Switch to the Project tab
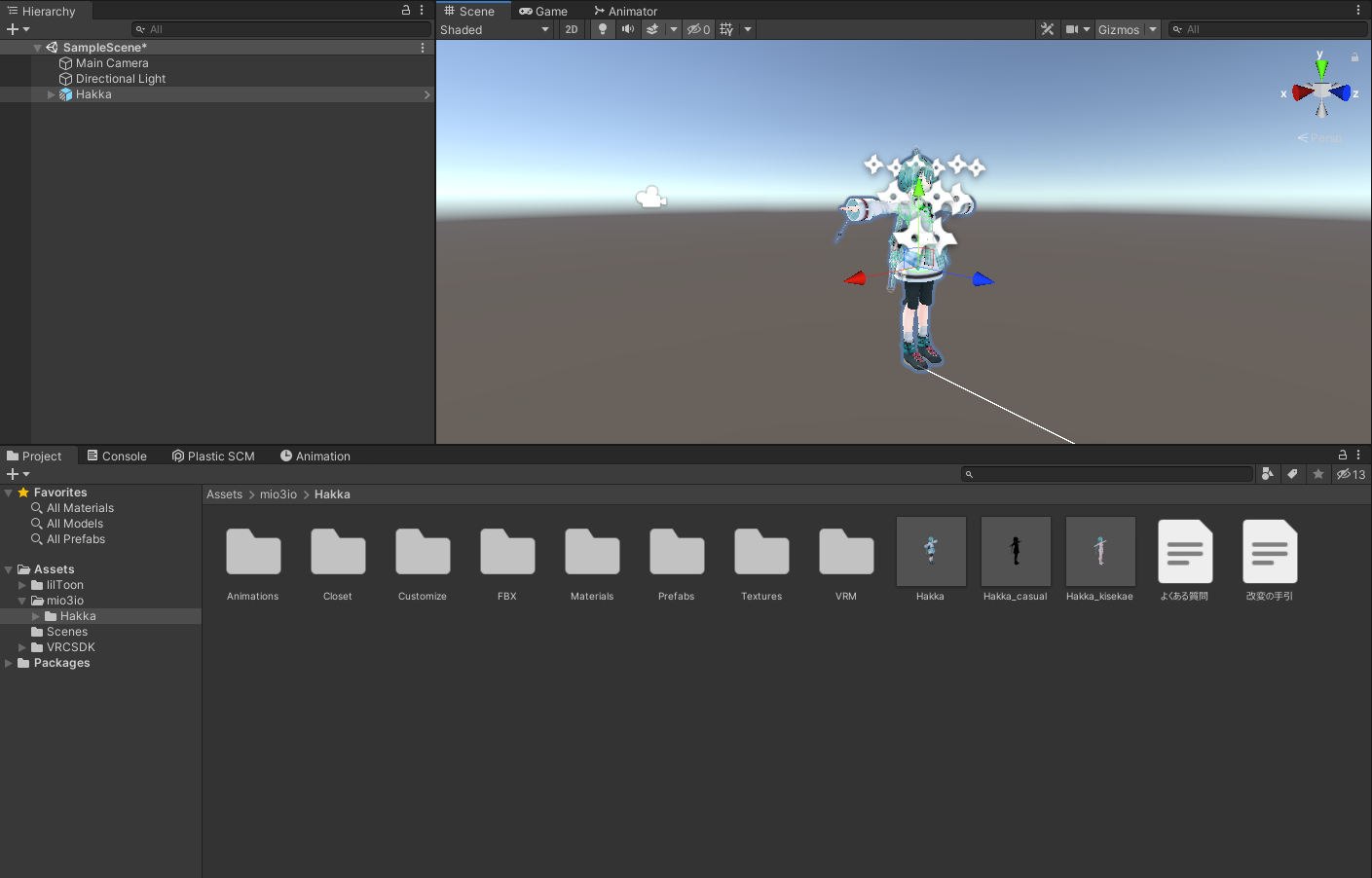The height and width of the screenshot is (878, 1372). click(35, 456)
